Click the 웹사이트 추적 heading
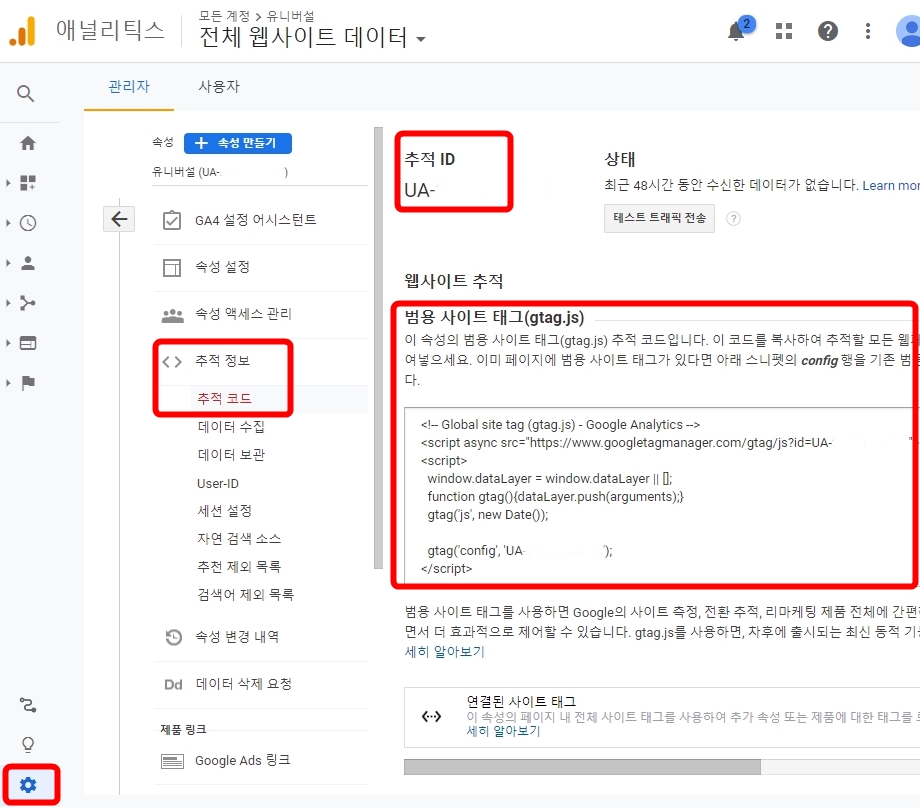This screenshot has height=808, width=920. pyautogui.click(x=453, y=281)
